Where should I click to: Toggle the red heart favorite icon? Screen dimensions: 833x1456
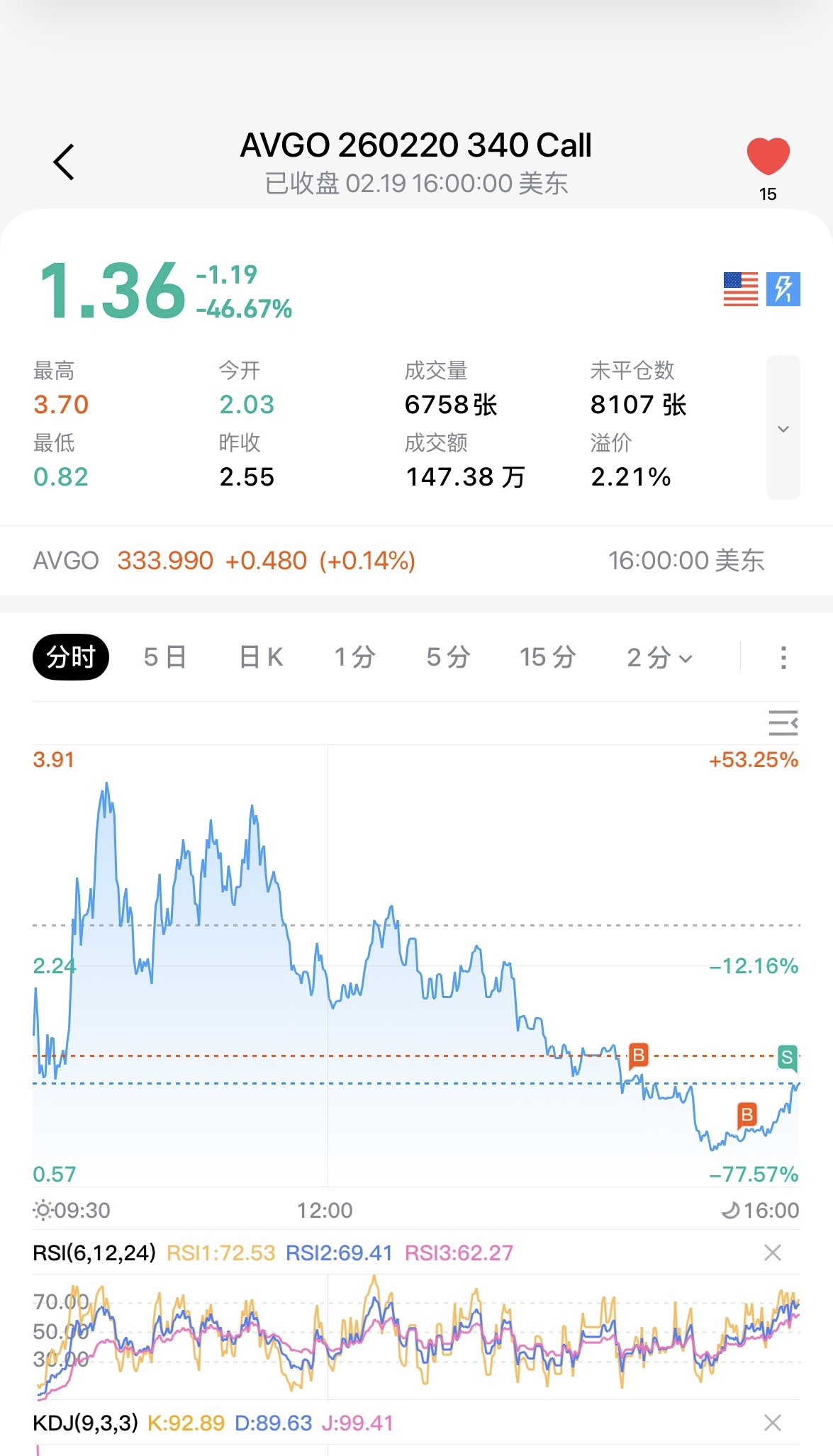[768, 156]
